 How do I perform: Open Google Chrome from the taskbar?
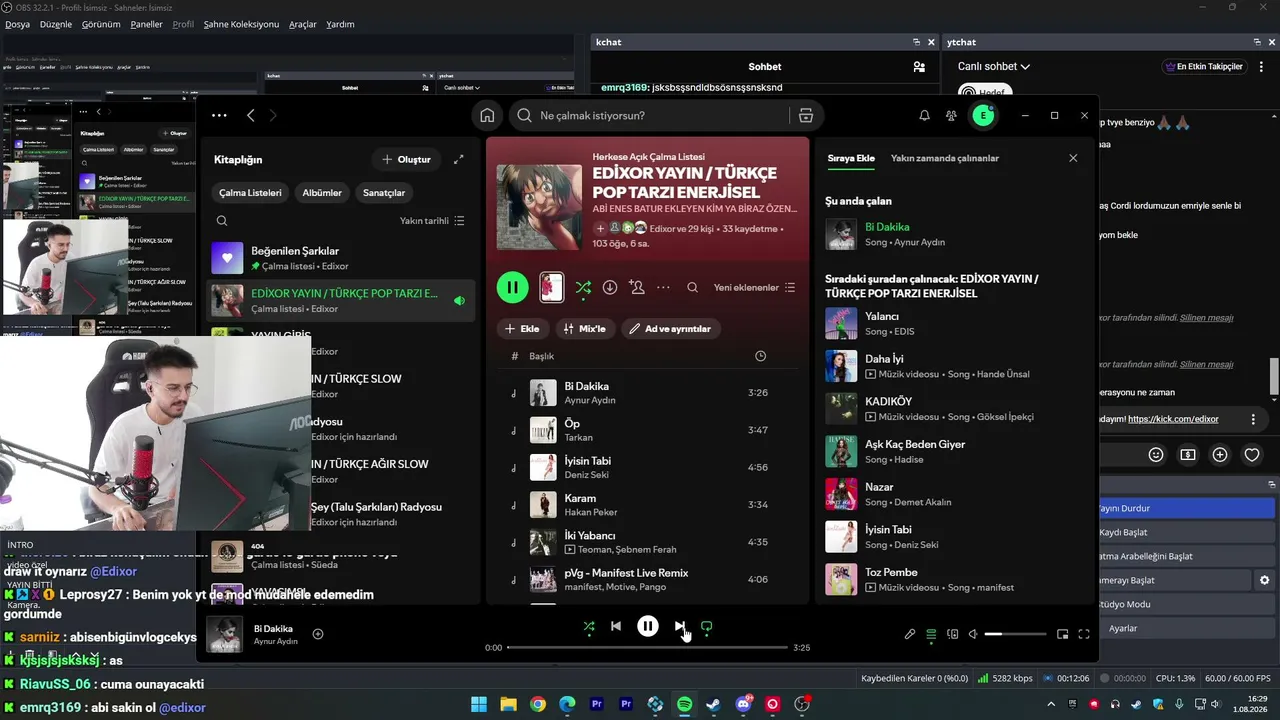538,704
